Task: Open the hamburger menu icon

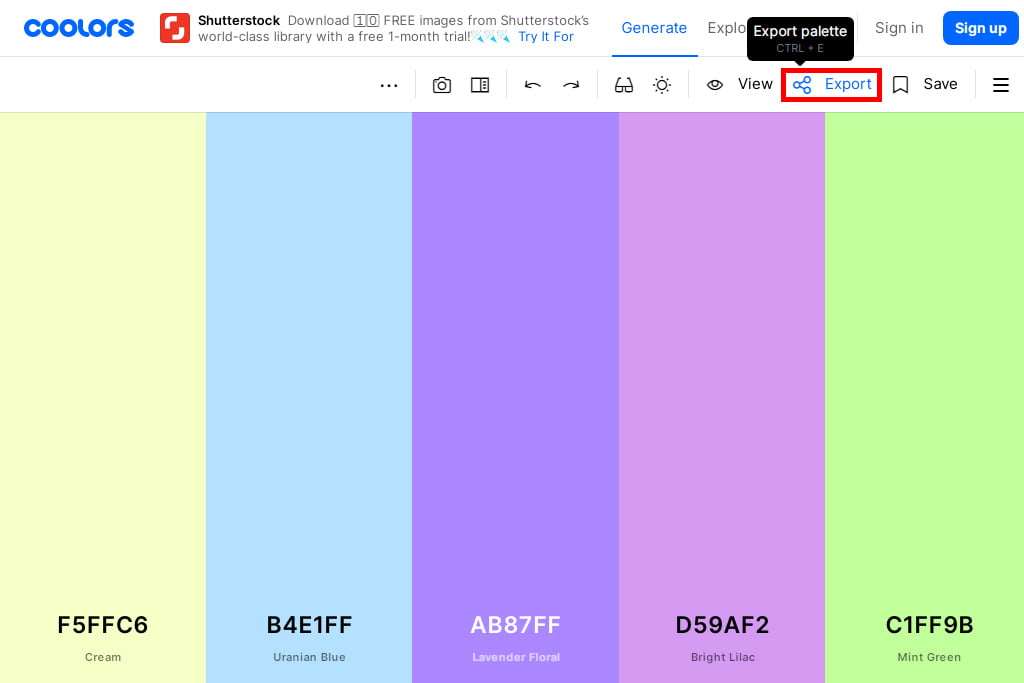Action: tap(1000, 85)
